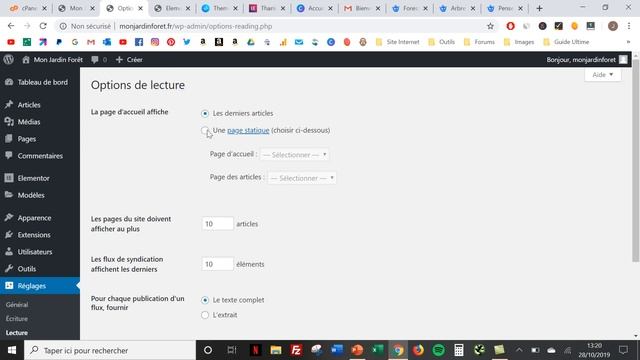Viewport: 640px width, 360px height.
Task: Select 'Une page statique' radio option
Action: point(205,131)
